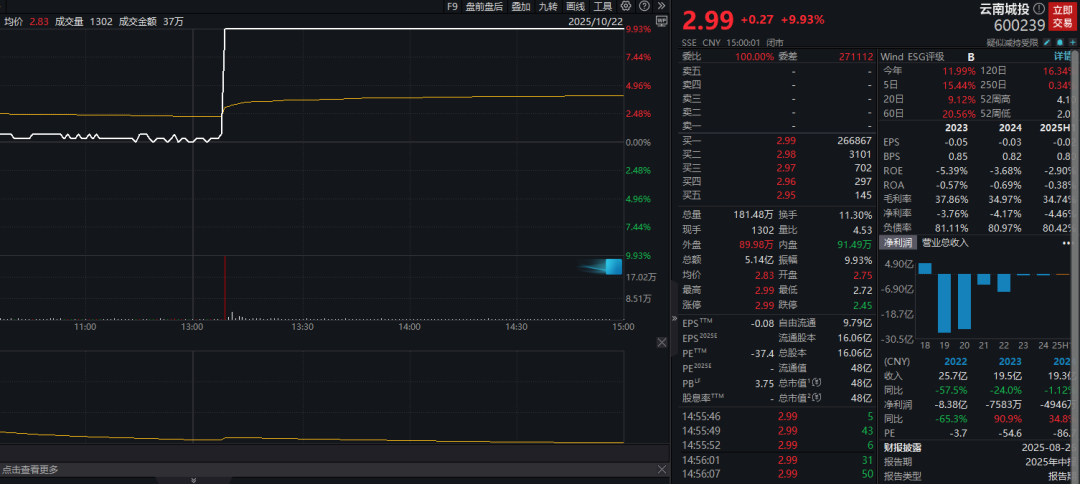
Task: Click 点击查看更多 link
Action: (31, 469)
